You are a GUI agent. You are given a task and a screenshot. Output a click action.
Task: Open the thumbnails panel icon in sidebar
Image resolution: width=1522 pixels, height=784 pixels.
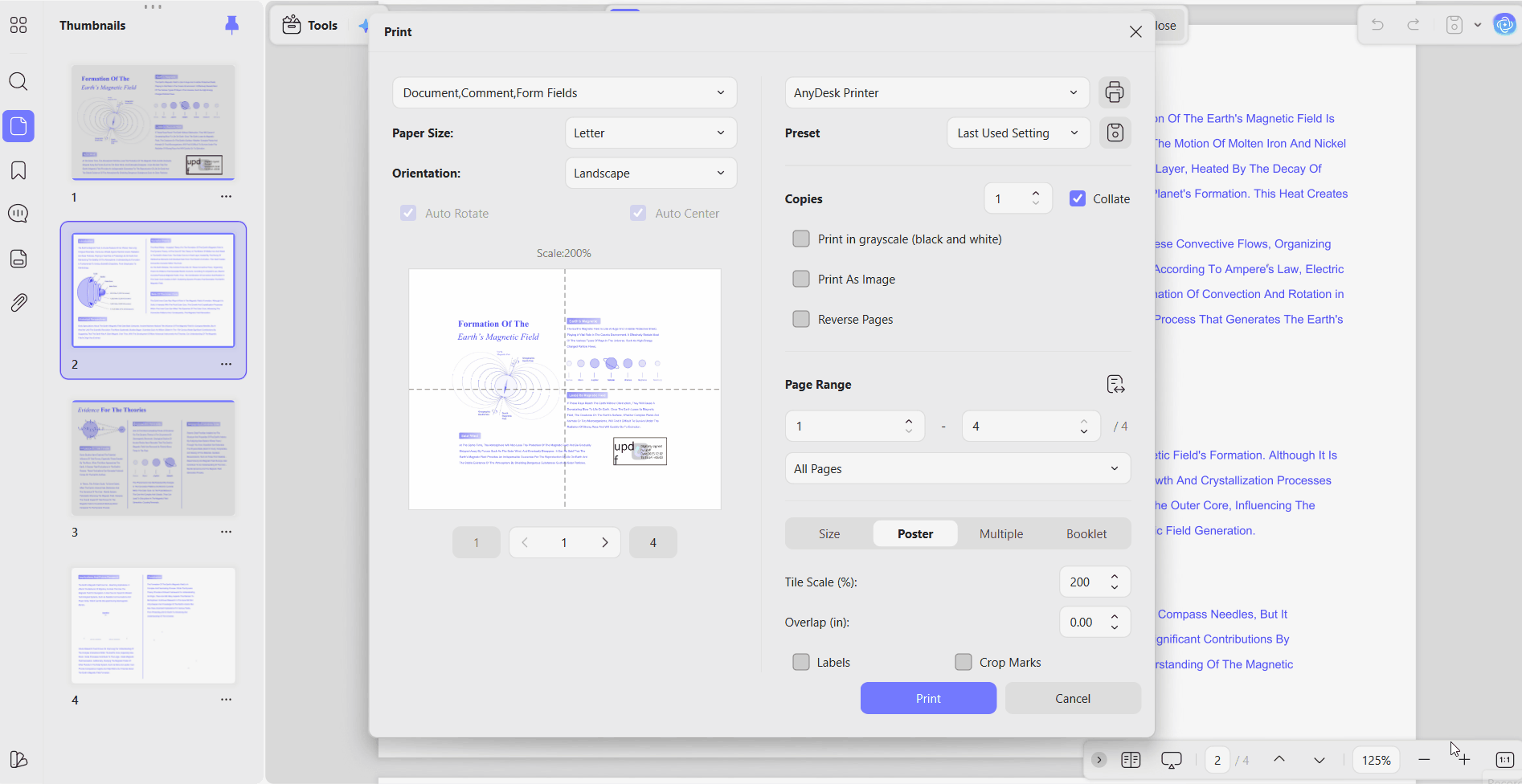point(18,126)
